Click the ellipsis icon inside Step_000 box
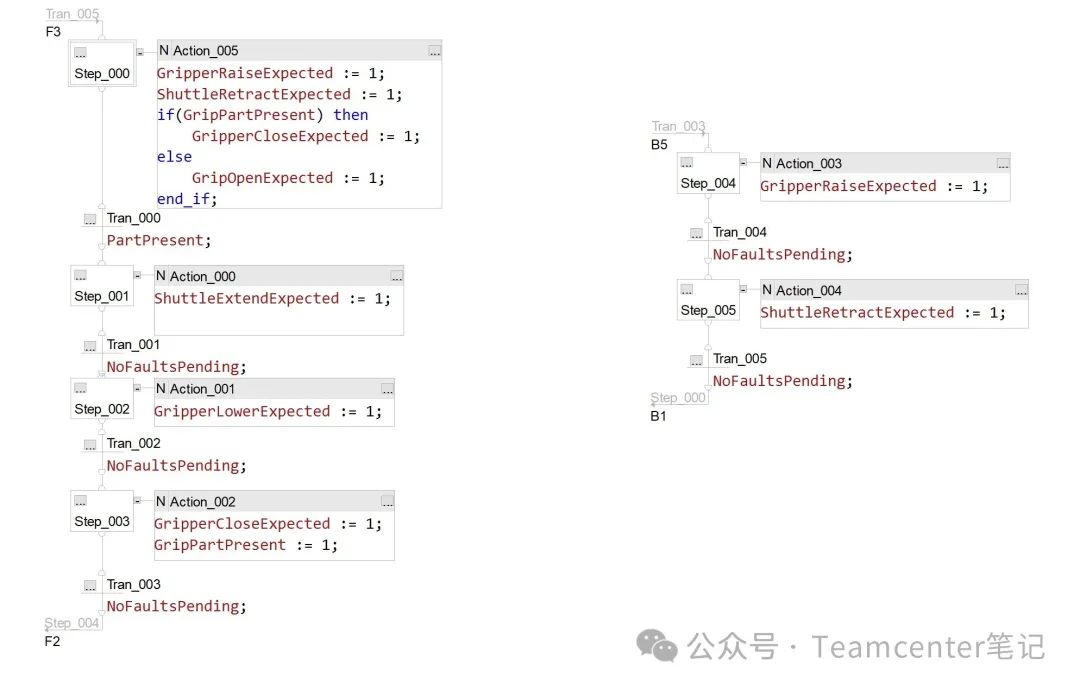1080x690 pixels. point(80,53)
